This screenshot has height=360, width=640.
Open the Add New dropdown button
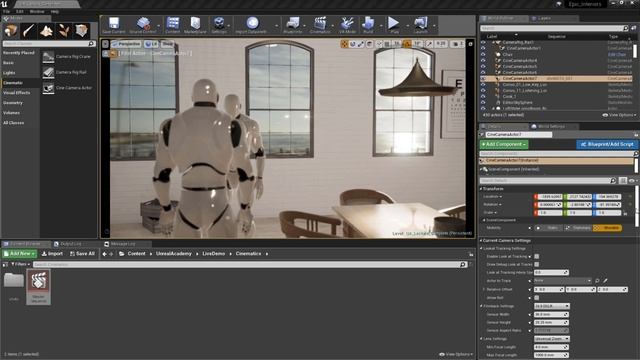pyautogui.click(x=19, y=253)
